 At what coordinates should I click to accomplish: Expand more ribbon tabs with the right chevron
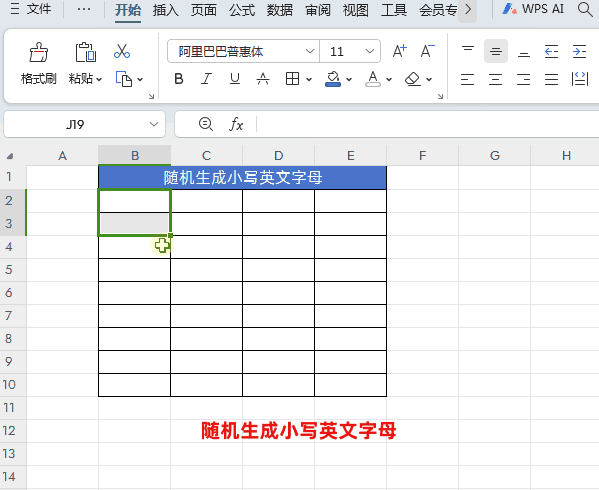[x=468, y=9]
